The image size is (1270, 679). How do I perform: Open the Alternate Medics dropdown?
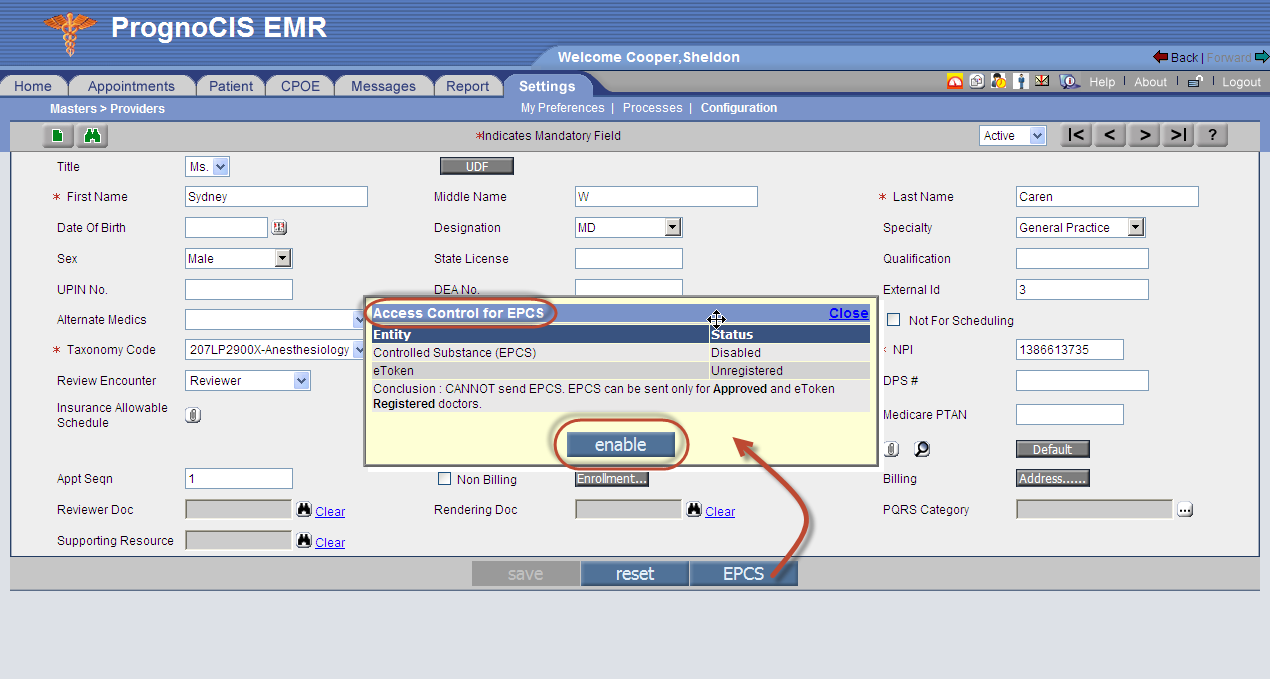pyautogui.click(x=276, y=320)
